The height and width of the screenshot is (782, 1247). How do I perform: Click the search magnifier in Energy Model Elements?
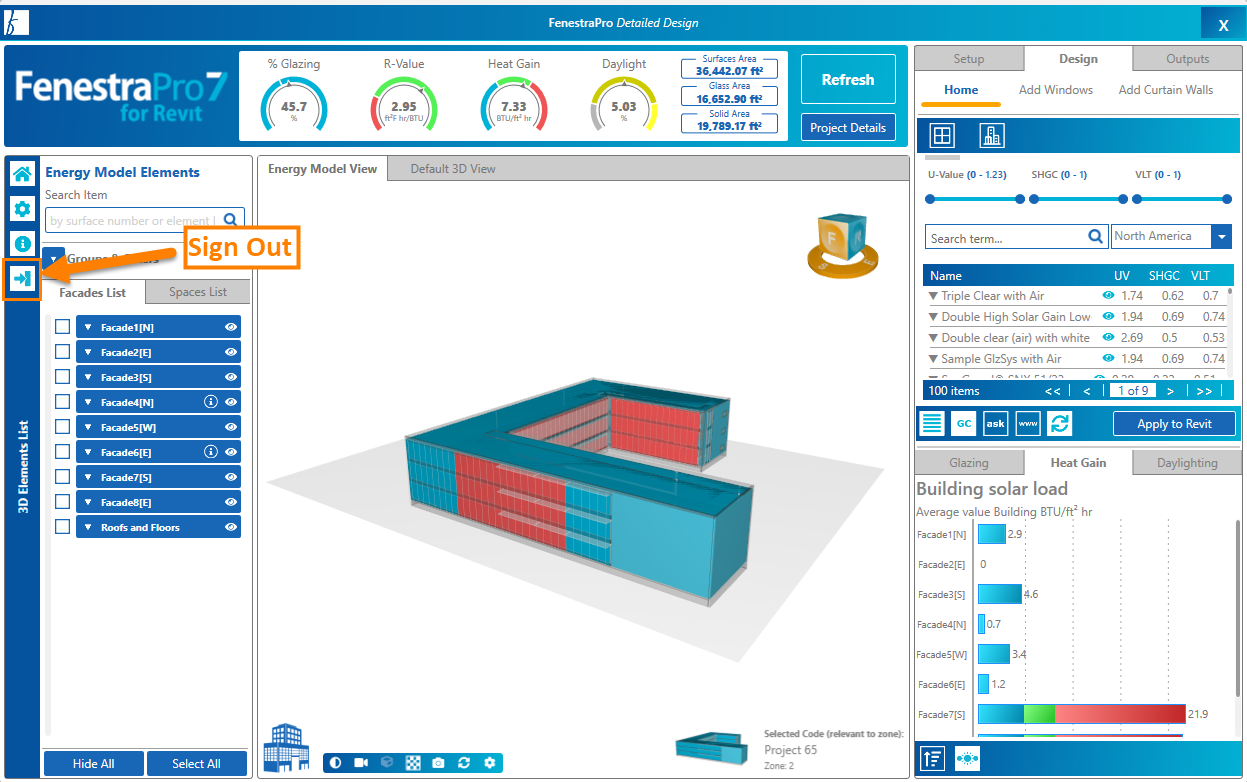coord(231,219)
